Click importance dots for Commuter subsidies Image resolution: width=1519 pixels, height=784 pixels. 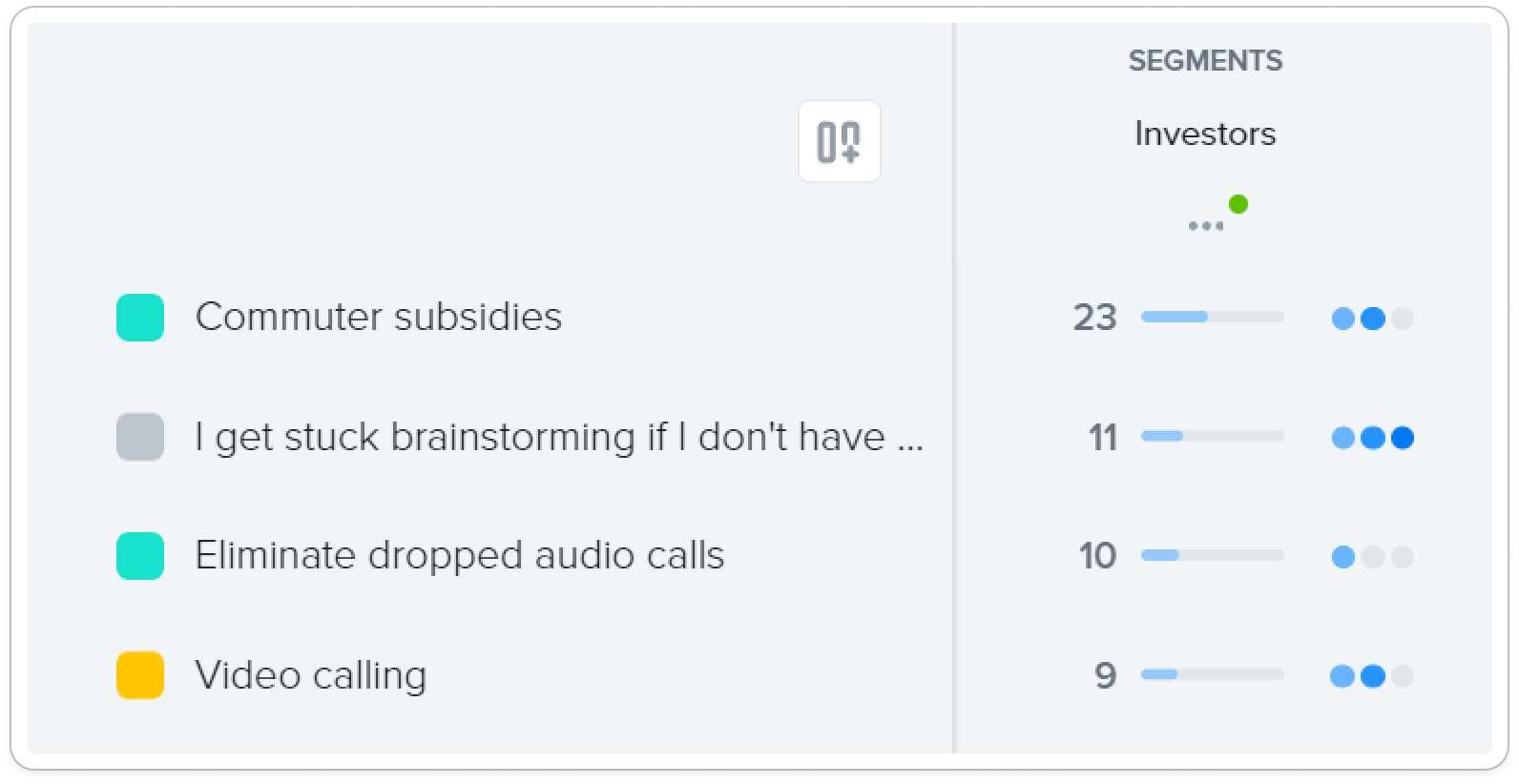pos(1373,319)
